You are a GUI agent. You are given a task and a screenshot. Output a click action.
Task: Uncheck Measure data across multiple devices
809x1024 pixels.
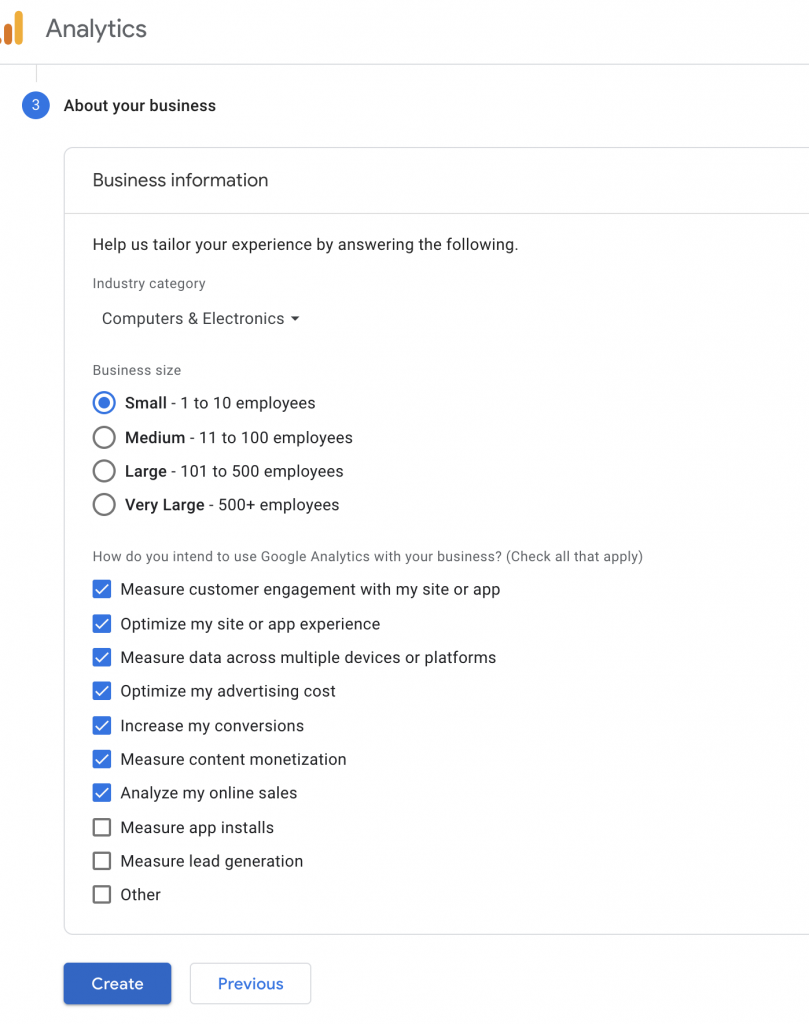[x=101, y=657]
